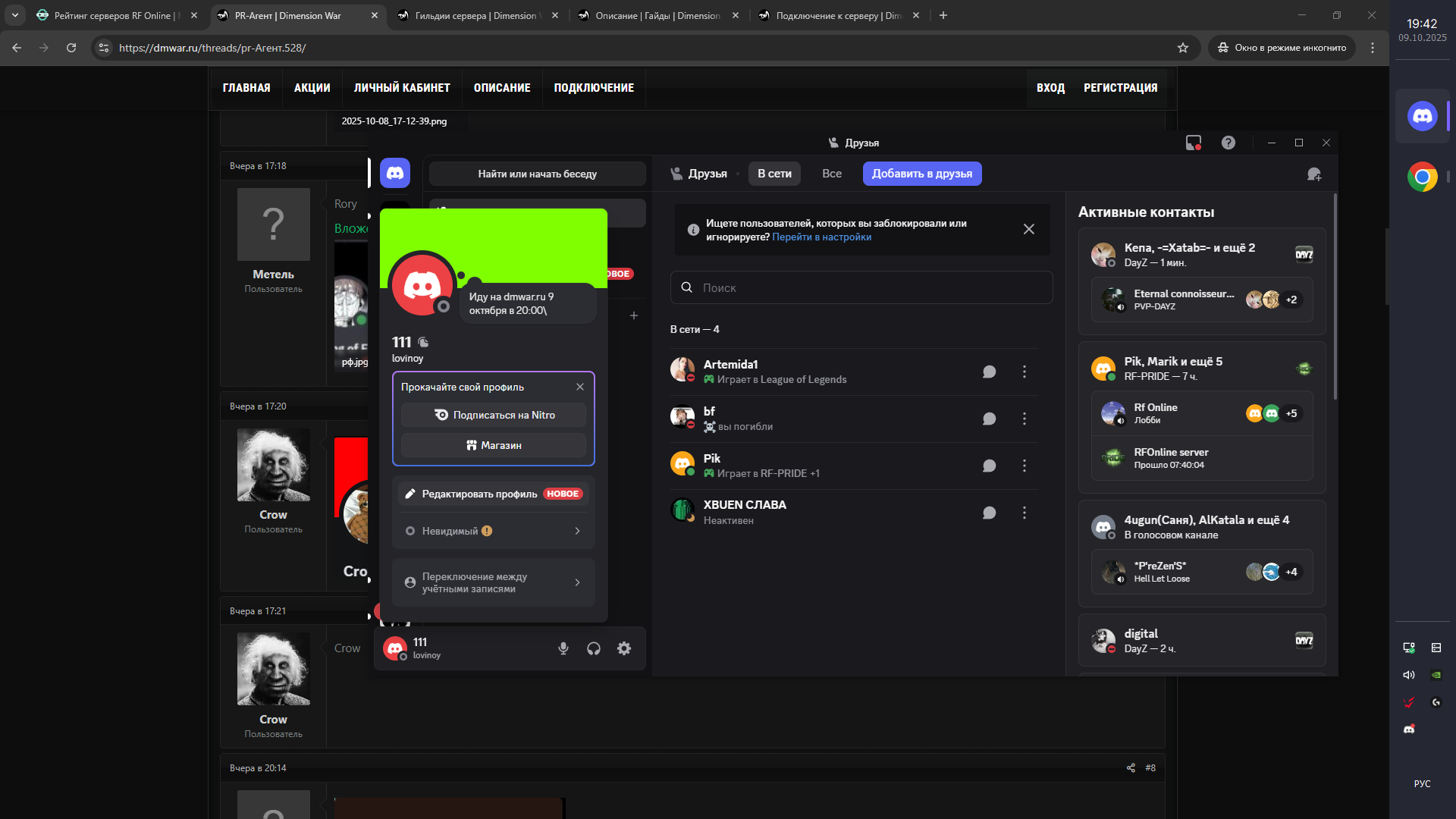
Task: Mute microphone in Discord user panel
Action: pyautogui.click(x=563, y=648)
